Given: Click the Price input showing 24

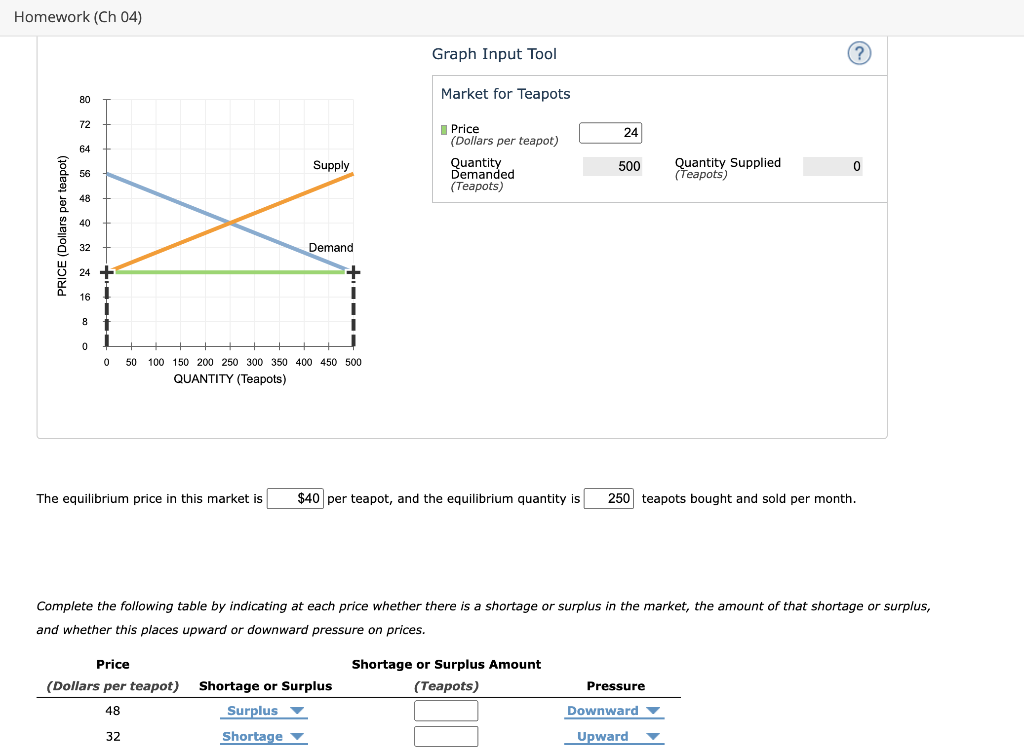Looking at the screenshot, I should coord(610,132).
